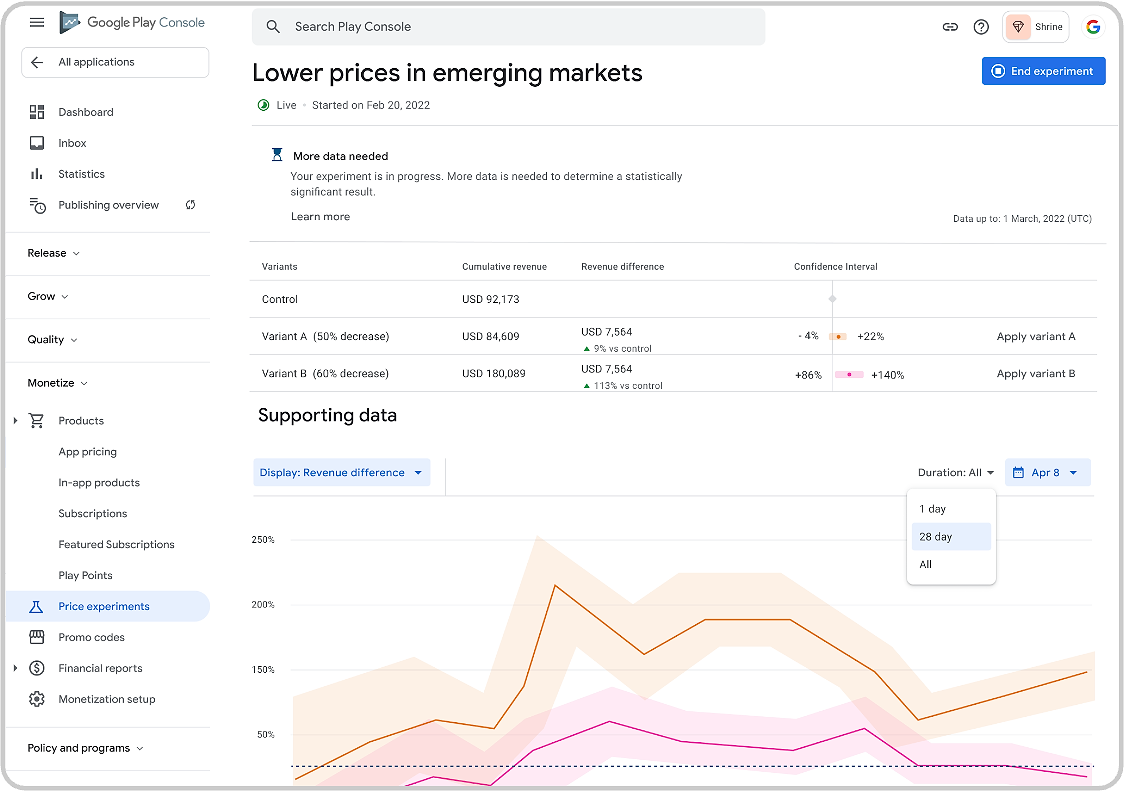Click the Google Play Console logo
This screenshot has height=793, width=1126.
[x=132, y=22]
